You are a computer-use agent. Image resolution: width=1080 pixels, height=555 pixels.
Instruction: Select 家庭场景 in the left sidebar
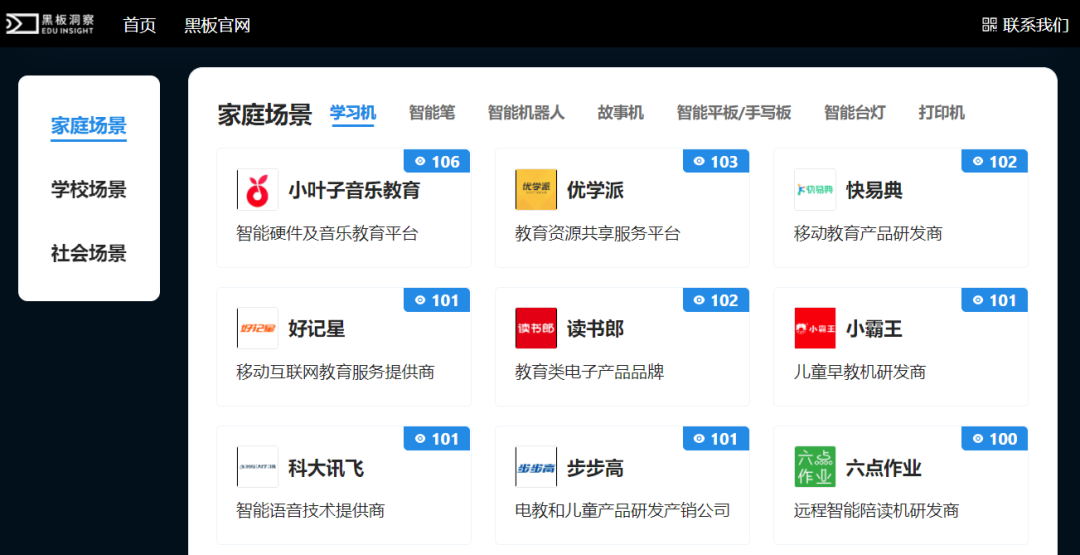[x=89, y=127]
